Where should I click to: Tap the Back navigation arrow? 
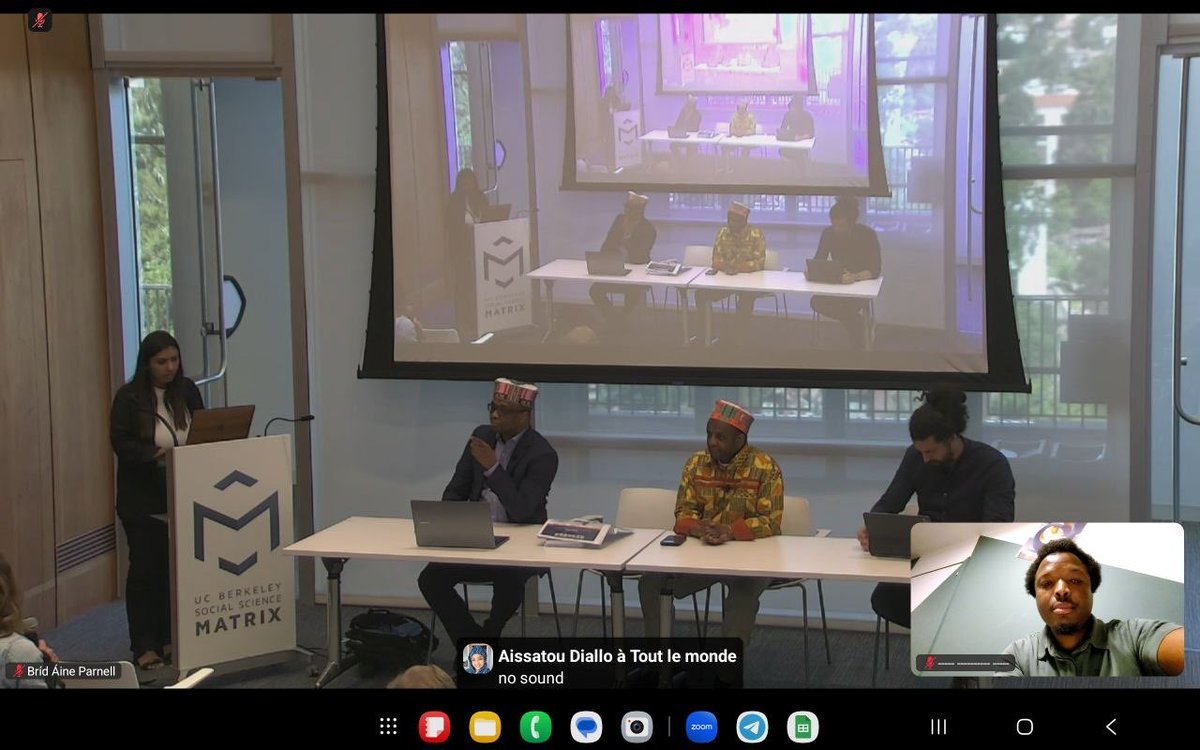click(x=1110, y=727)
